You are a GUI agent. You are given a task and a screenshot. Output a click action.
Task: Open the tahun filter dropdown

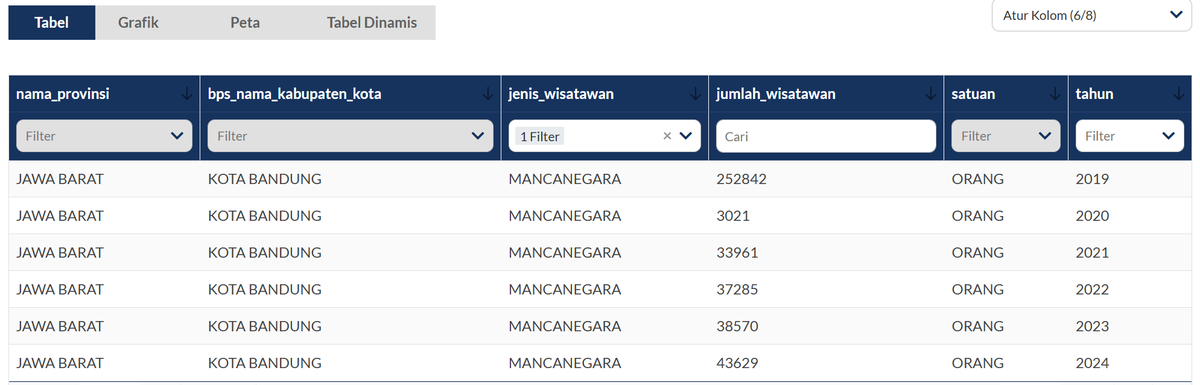pyautogui.click(x=1129, y=136)
